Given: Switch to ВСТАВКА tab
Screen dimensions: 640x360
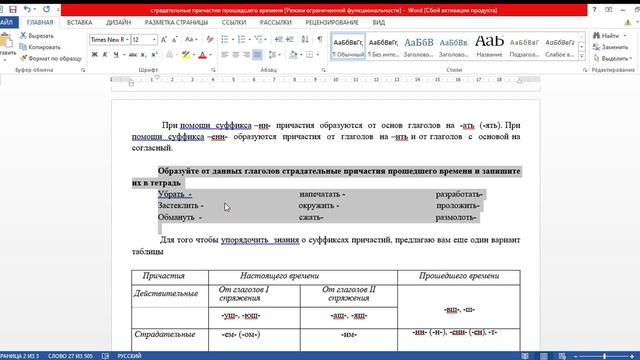Looking at the screenshot, I should point(80,22).
